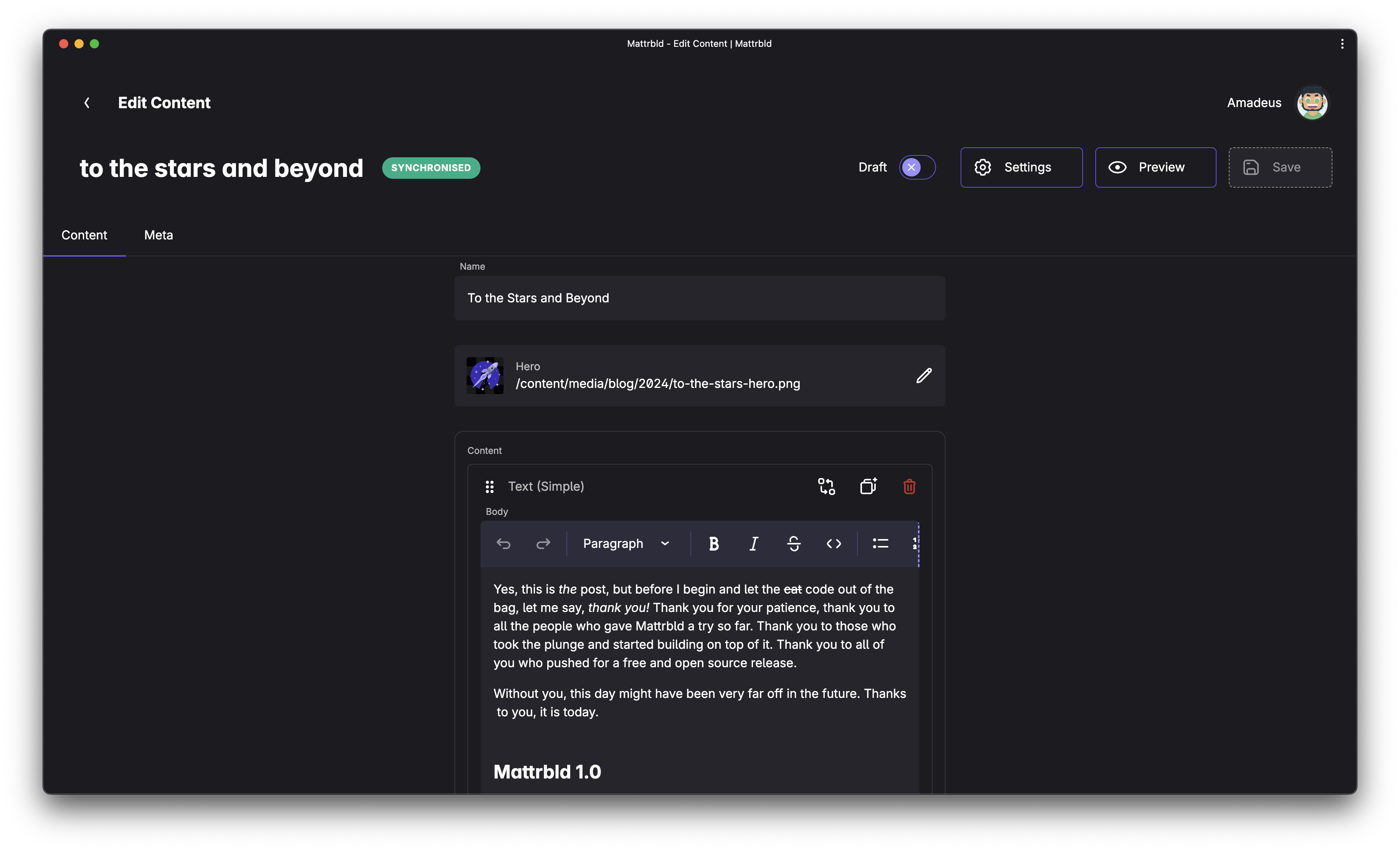The width and height of the screenshot is (1400, 851).
Task: Edit the Hero image with pencil icon
Action: 924,376
